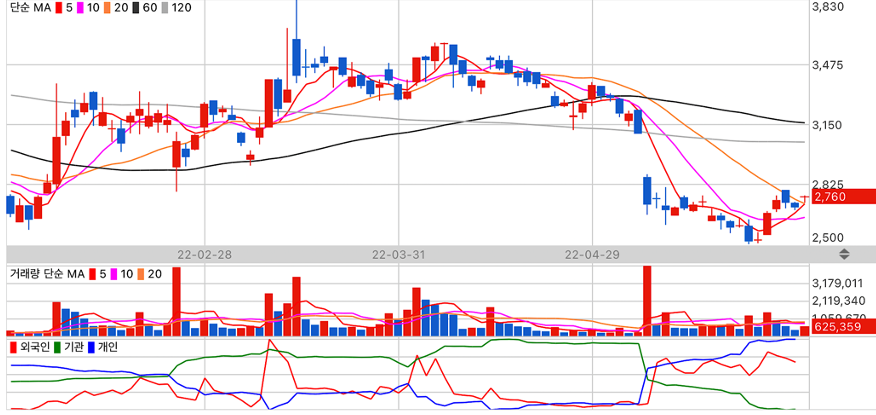876x415 pixels.
Task: Select the red 5-day swatch in price MA legend
Action: tap(60, 8)
